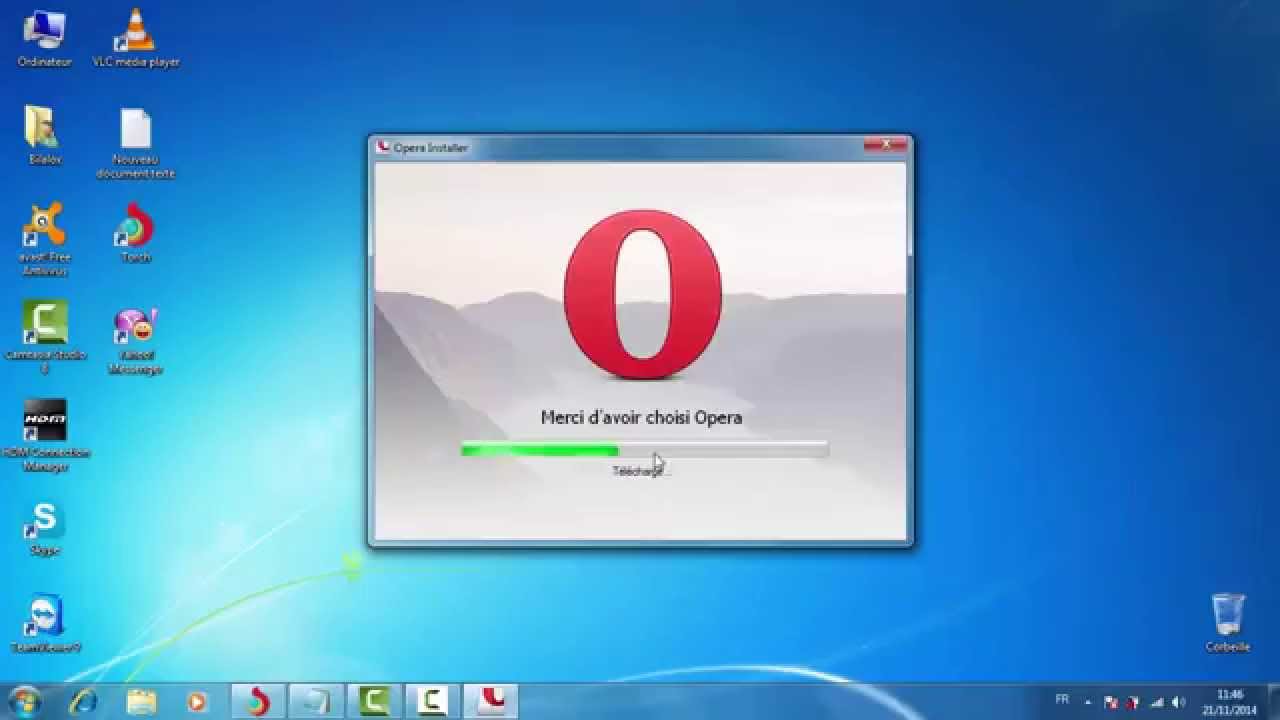Switch to Torch browser in taskbar

(259, 701)
